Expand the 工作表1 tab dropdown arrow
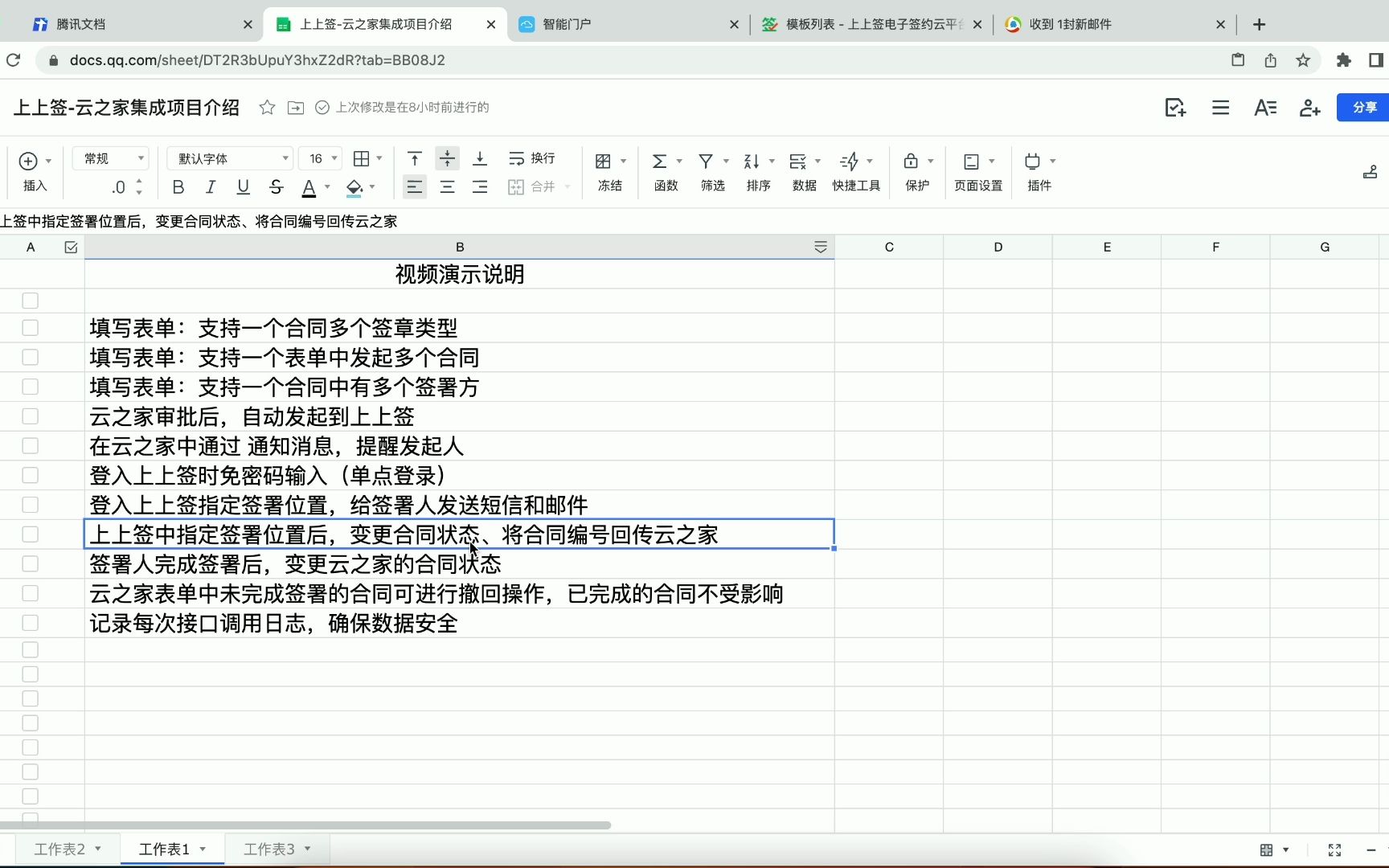The width and height of the screenshot is (1389, 868). tap(203, 849)
